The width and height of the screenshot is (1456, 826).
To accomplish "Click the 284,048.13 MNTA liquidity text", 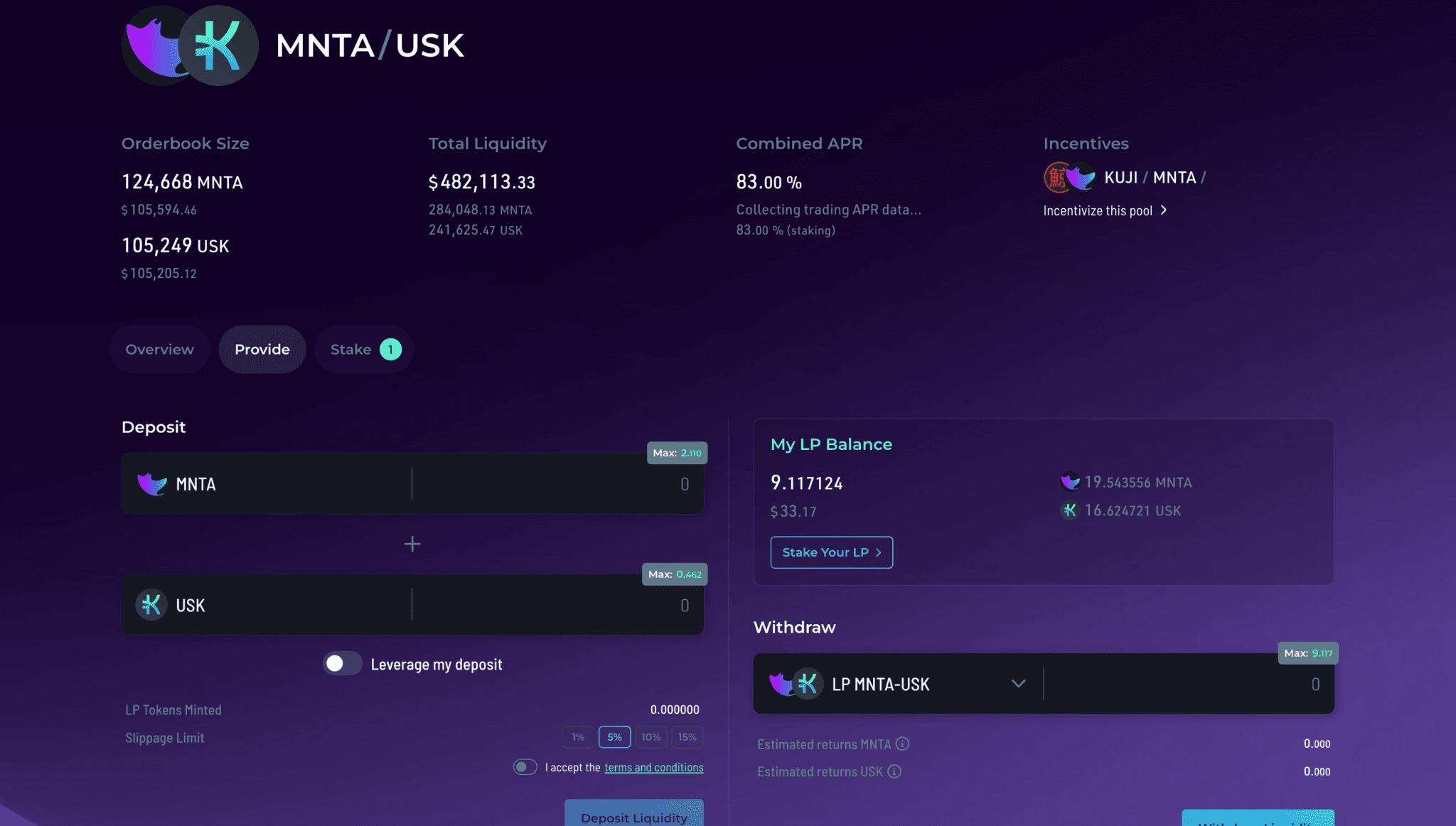I will click(480, 210).
